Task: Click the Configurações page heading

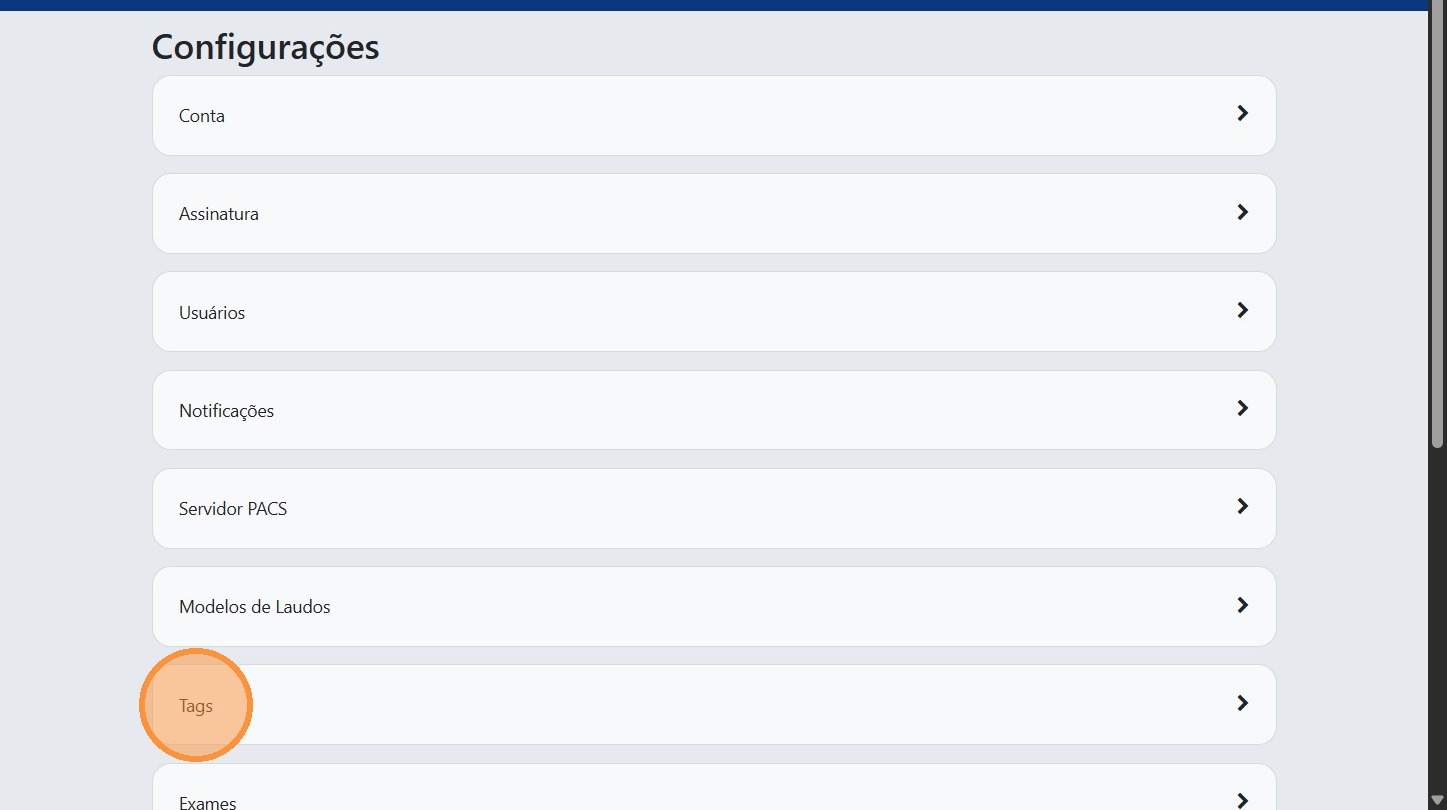Action: point(265,47)
